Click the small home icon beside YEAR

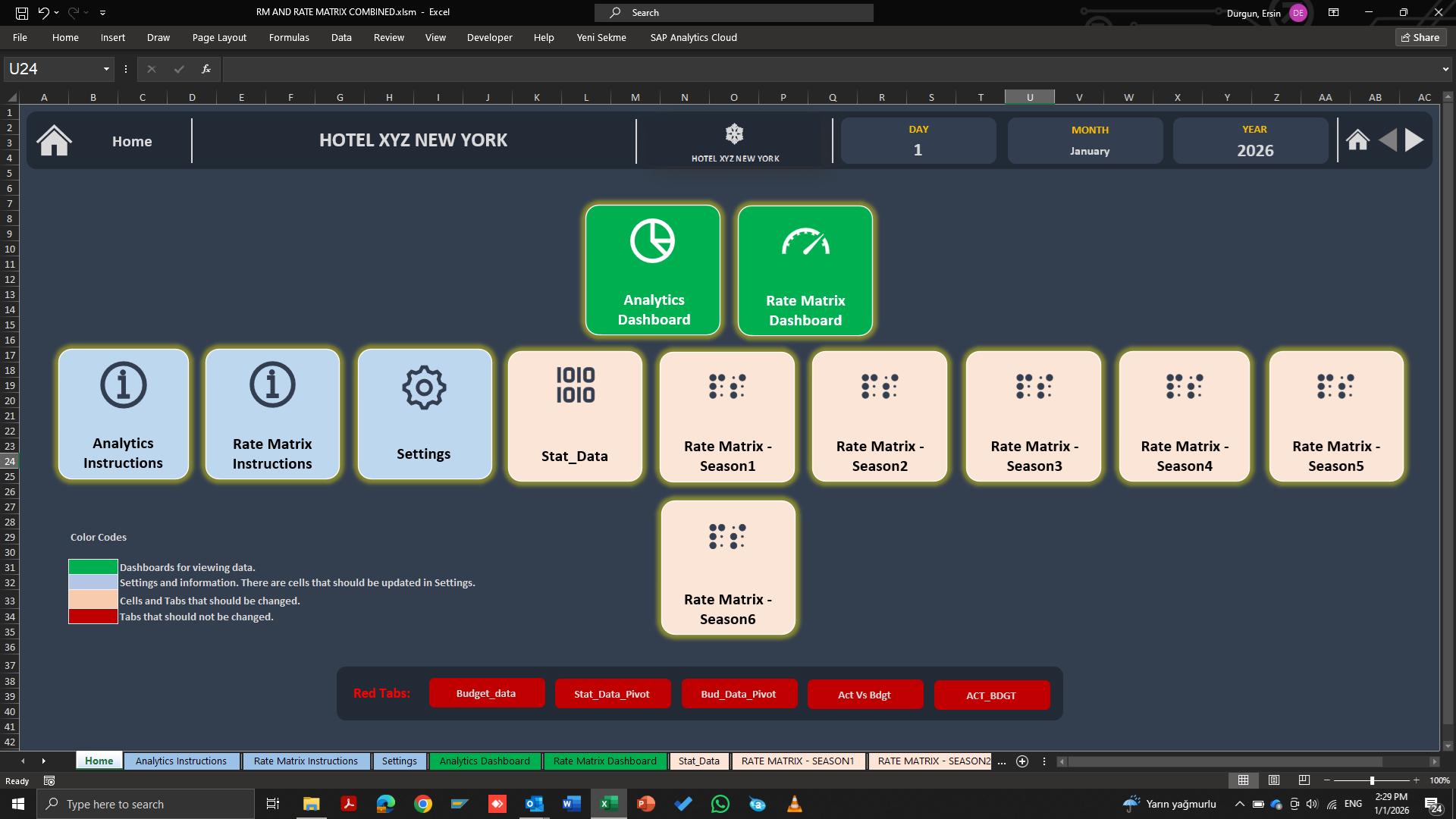tap(1357, 140)
